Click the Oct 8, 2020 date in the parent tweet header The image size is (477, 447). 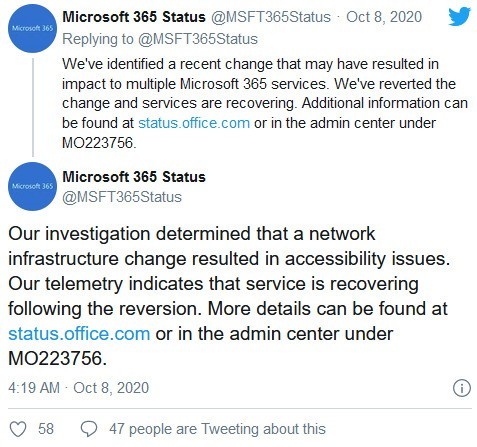[x=384, y=17]
